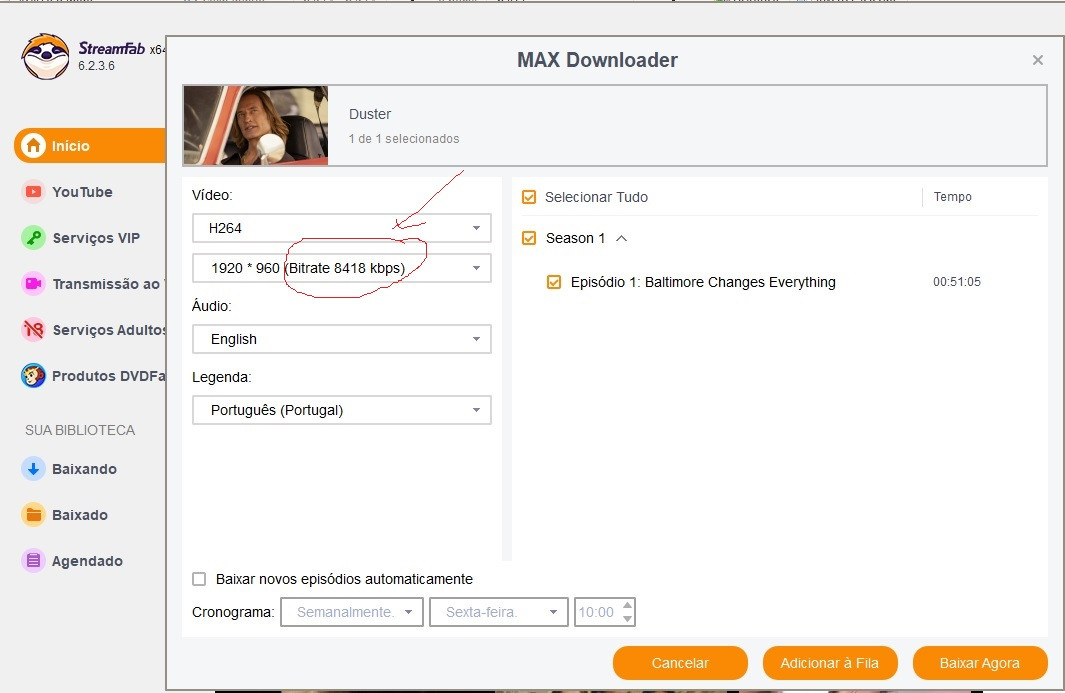The width and height of the screenshot is (1065, 693).
Task: Click the Produtos DVDFab icon
Action: point(33,376)
